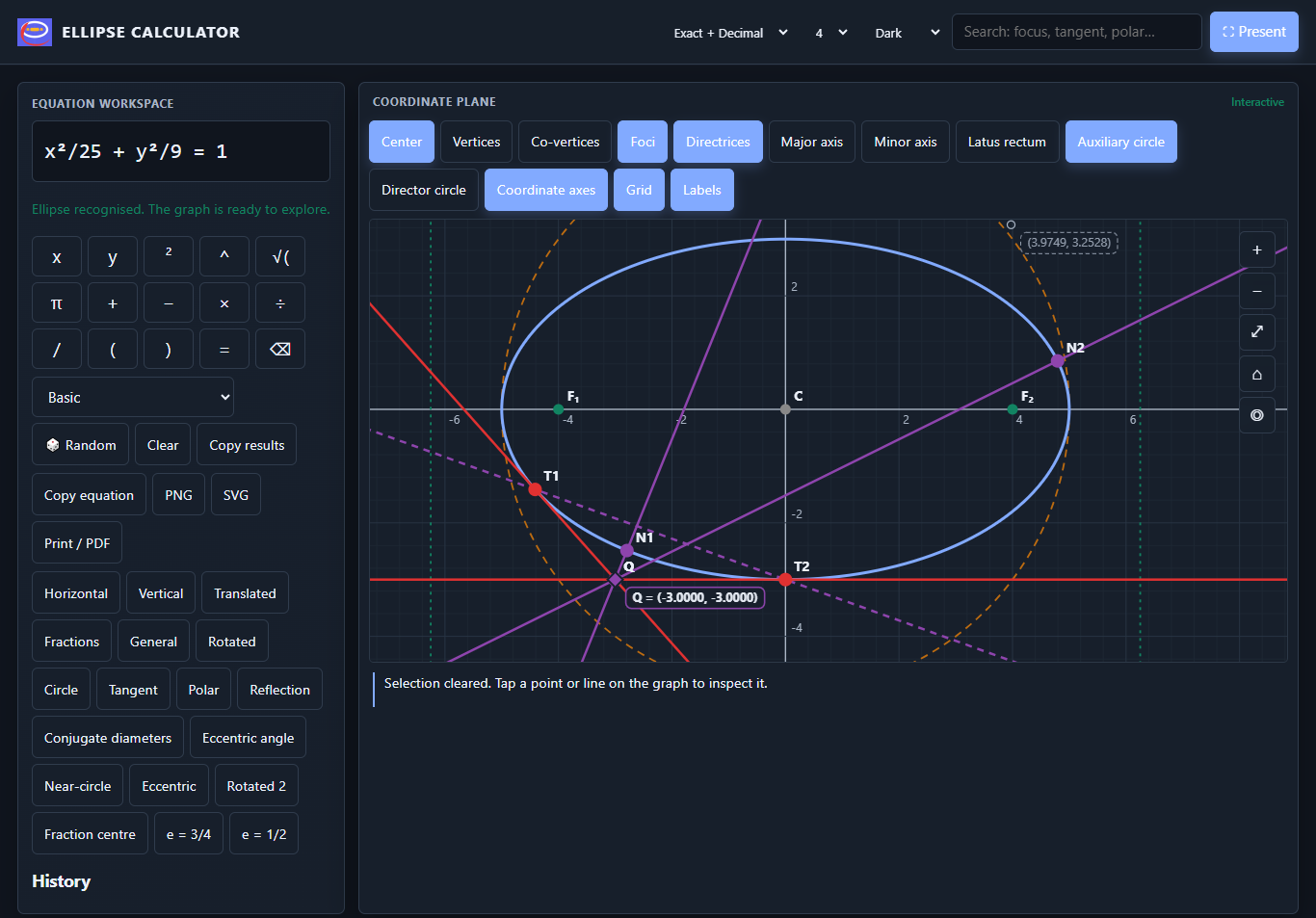
Task: Load the Rotated example preset
Action: tap(232, 642)
